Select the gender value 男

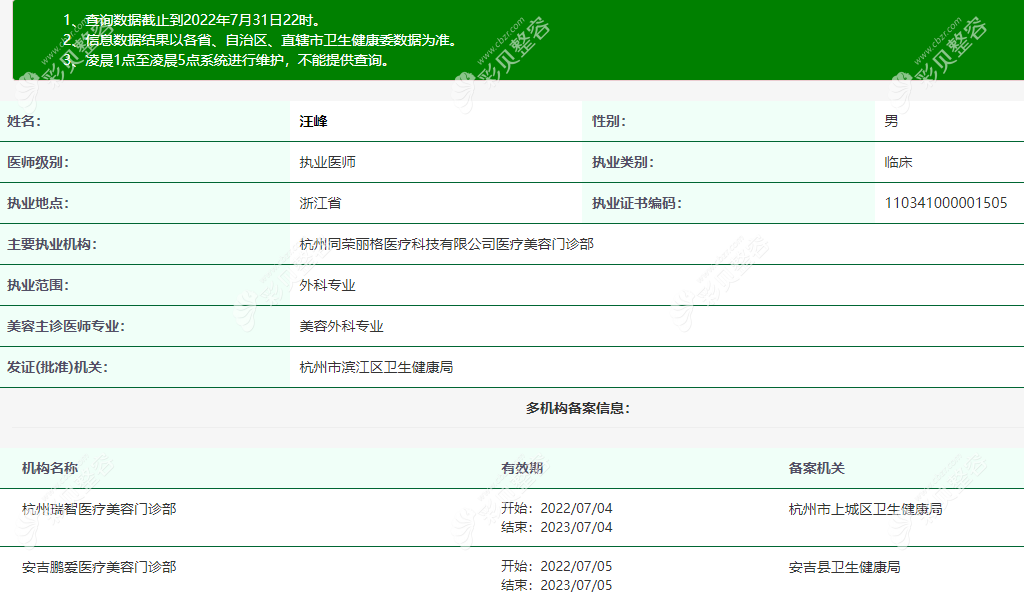[891, 121]
